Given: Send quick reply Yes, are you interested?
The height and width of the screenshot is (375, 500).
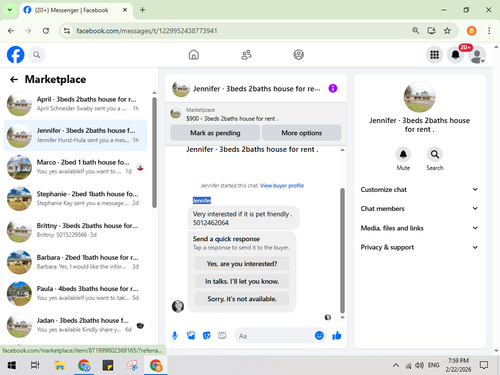Looking at the screenshot, I should coord(242,264).
